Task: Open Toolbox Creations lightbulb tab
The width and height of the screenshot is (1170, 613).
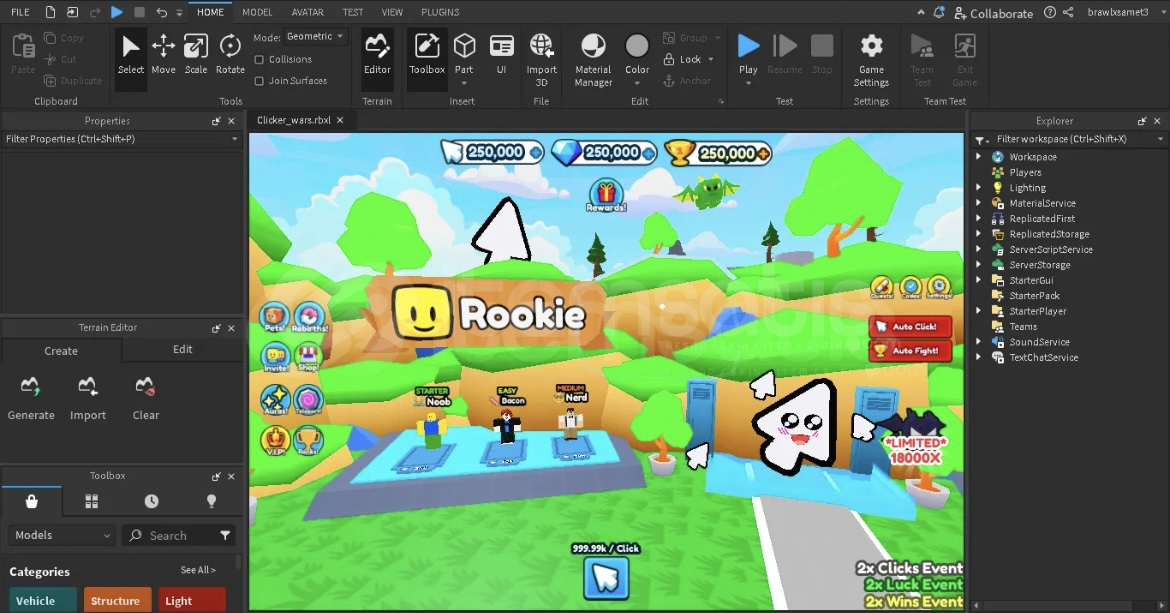Action: 211,501
